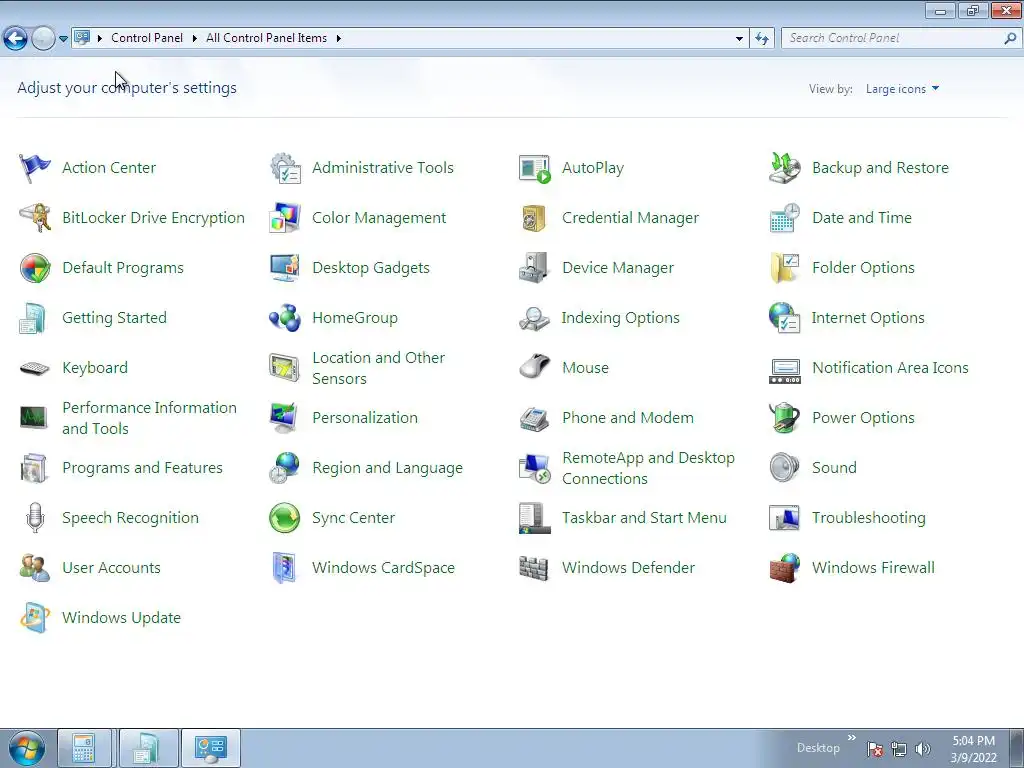
Task: Switch to the Calculator taskbar button
Action: click(x=85, y=748)
